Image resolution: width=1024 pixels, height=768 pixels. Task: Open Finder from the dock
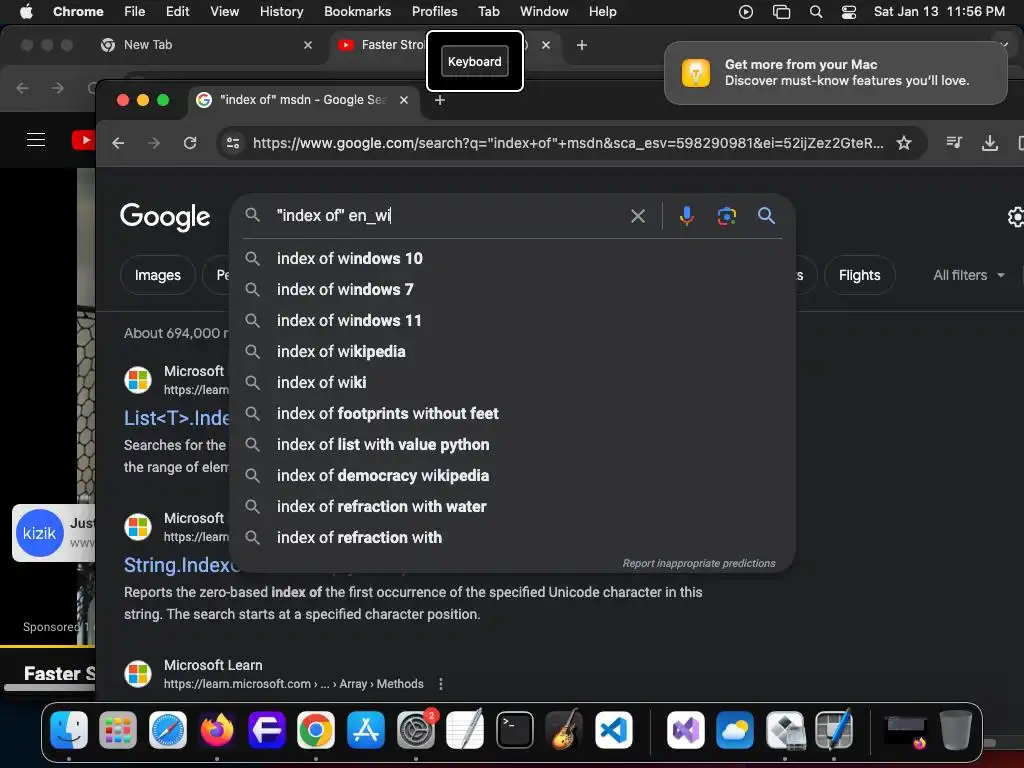pos(69,730)
